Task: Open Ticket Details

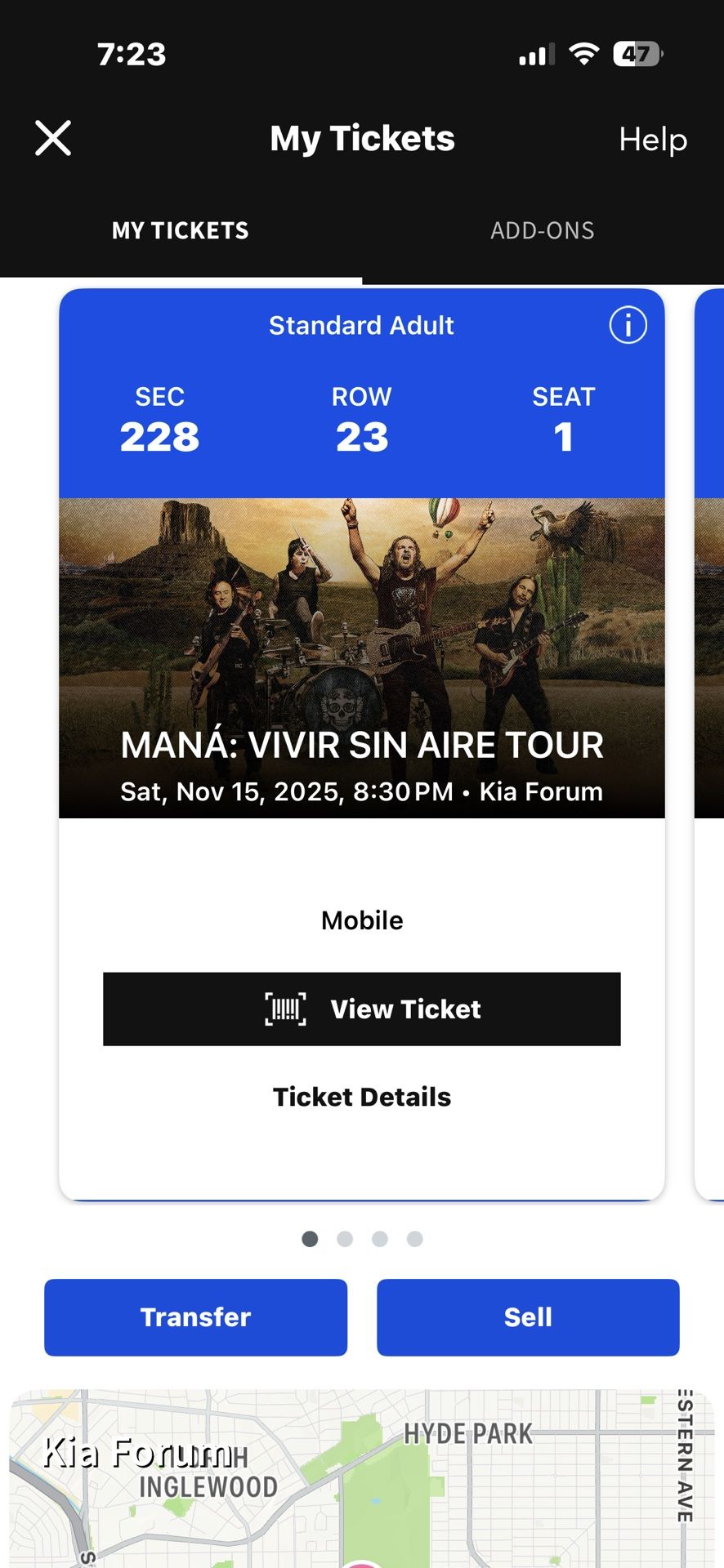Action: coord(362,1097)
